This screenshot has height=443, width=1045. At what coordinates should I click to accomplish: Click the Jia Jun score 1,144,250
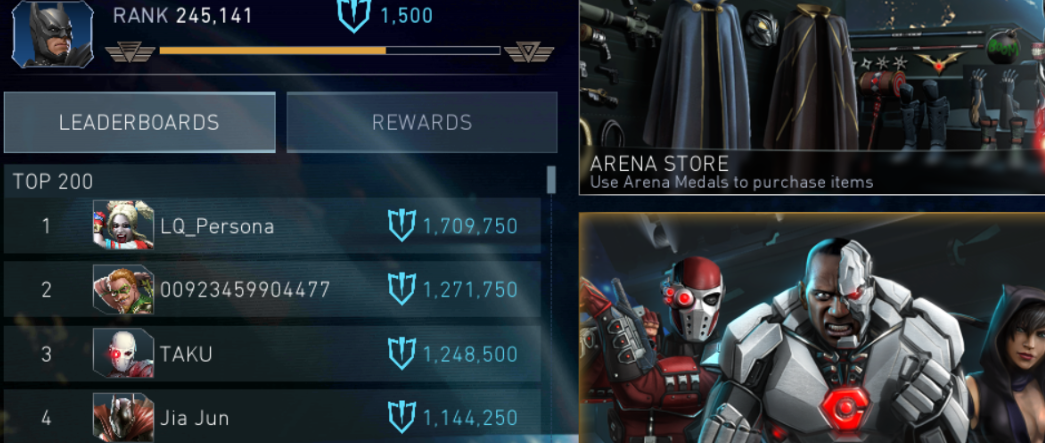471,418
